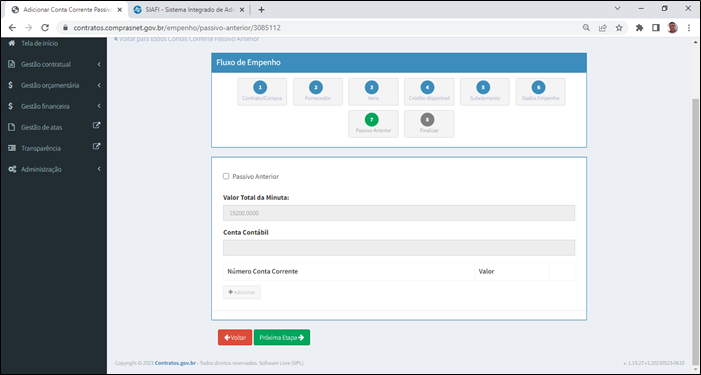
Task: Select Adicionar Conta Corrente Passivo tab
Action: [67, 9]
